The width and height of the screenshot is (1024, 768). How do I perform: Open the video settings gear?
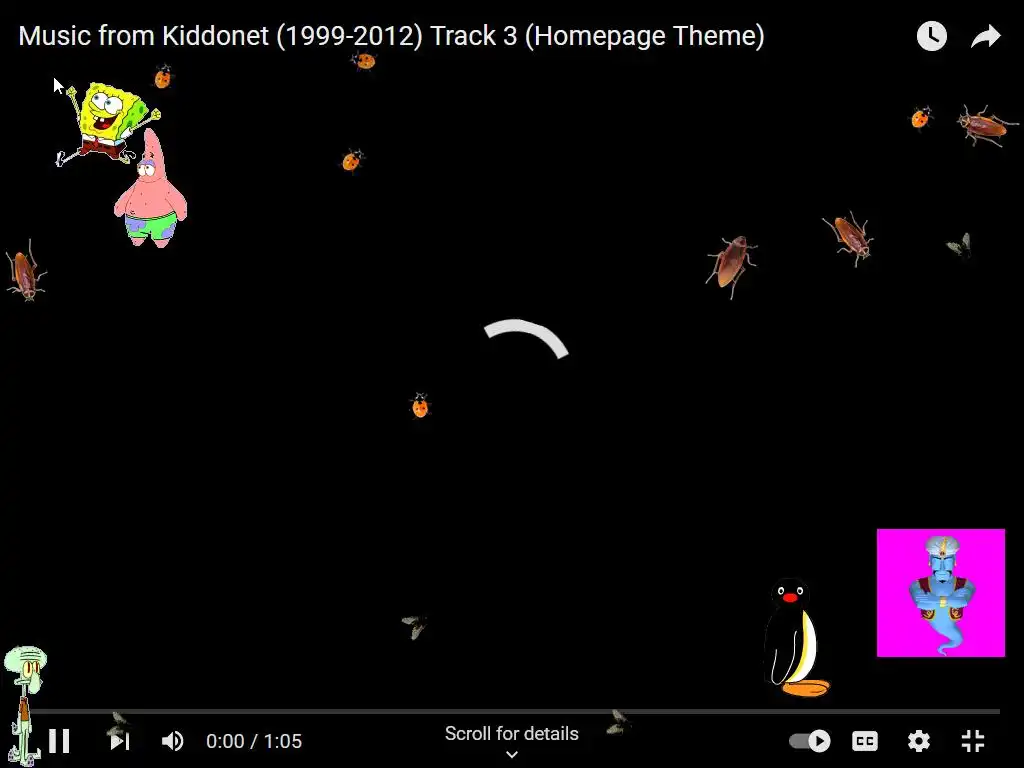(x=919, y=741)
